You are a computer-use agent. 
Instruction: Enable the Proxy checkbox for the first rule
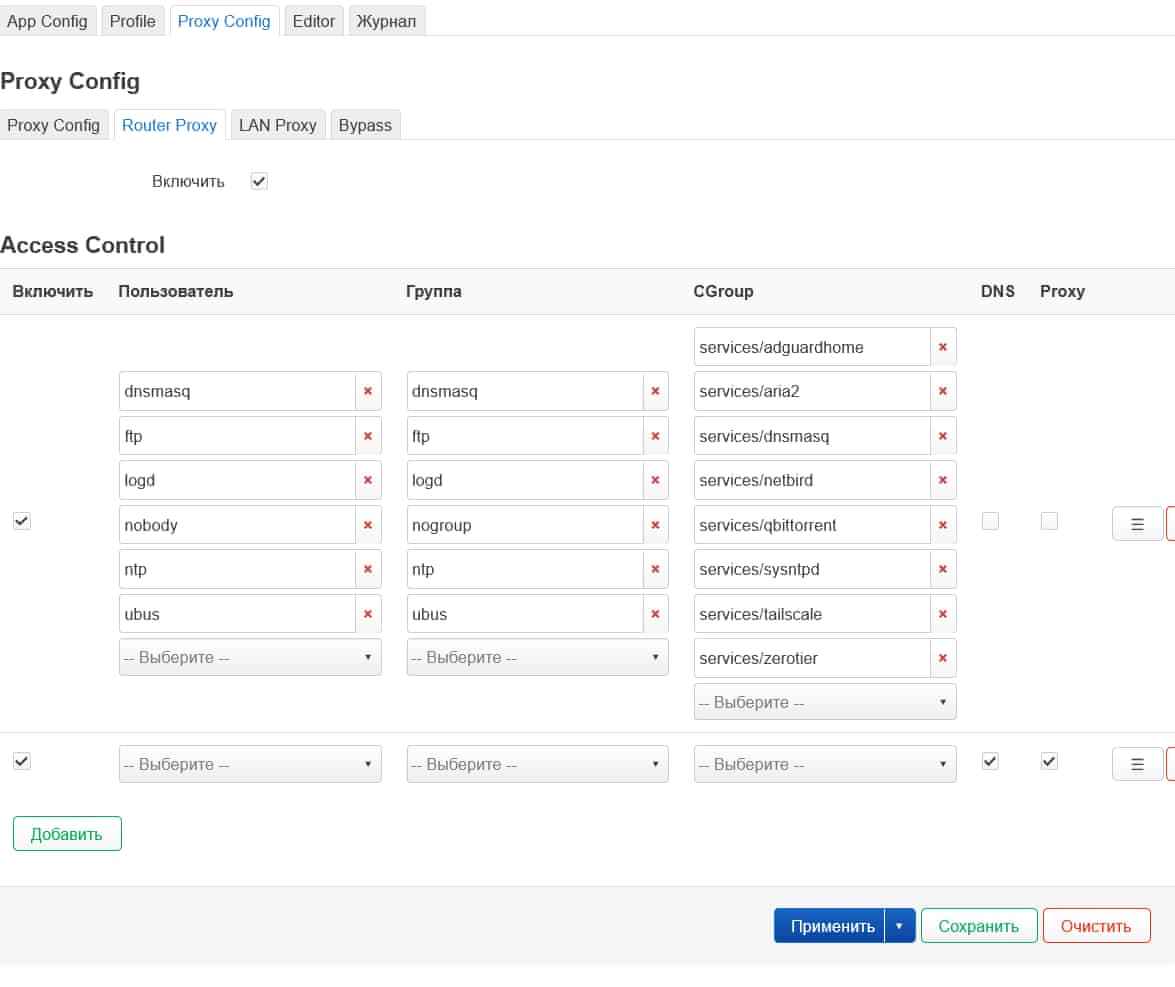coord(1048,521)
